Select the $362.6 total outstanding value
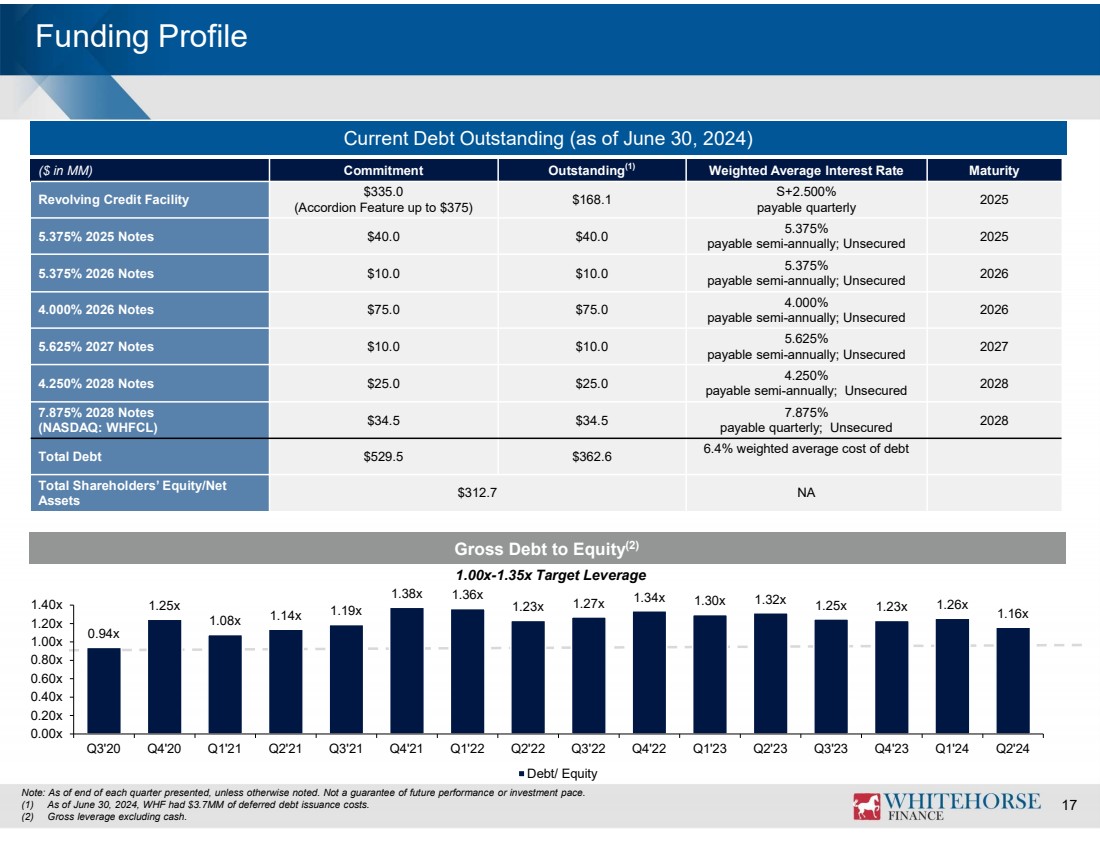The width and height of the screenshot is (1100, 849). coord(593,456)
